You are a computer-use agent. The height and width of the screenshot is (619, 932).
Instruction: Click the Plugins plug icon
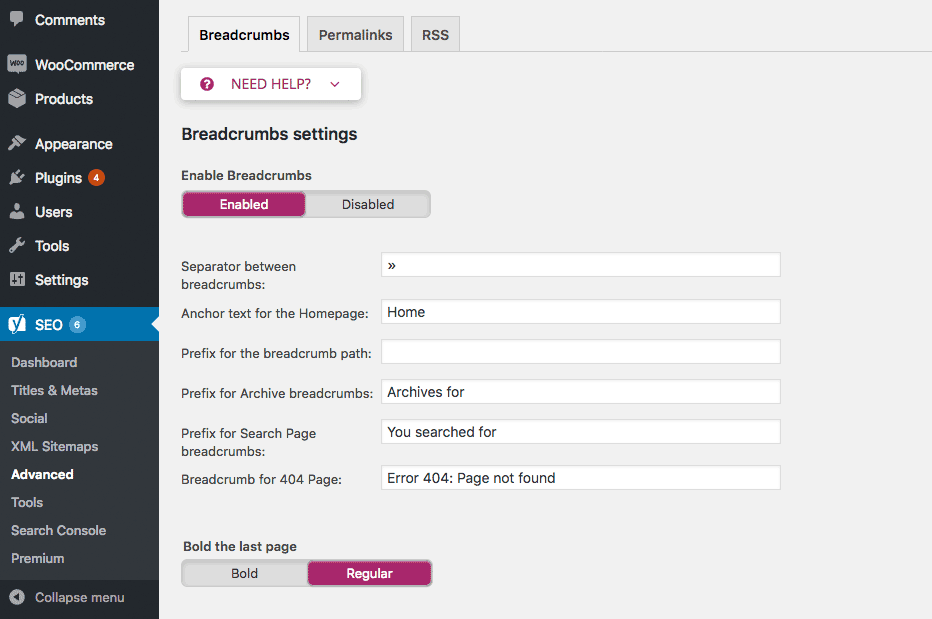tap(17, 177)
